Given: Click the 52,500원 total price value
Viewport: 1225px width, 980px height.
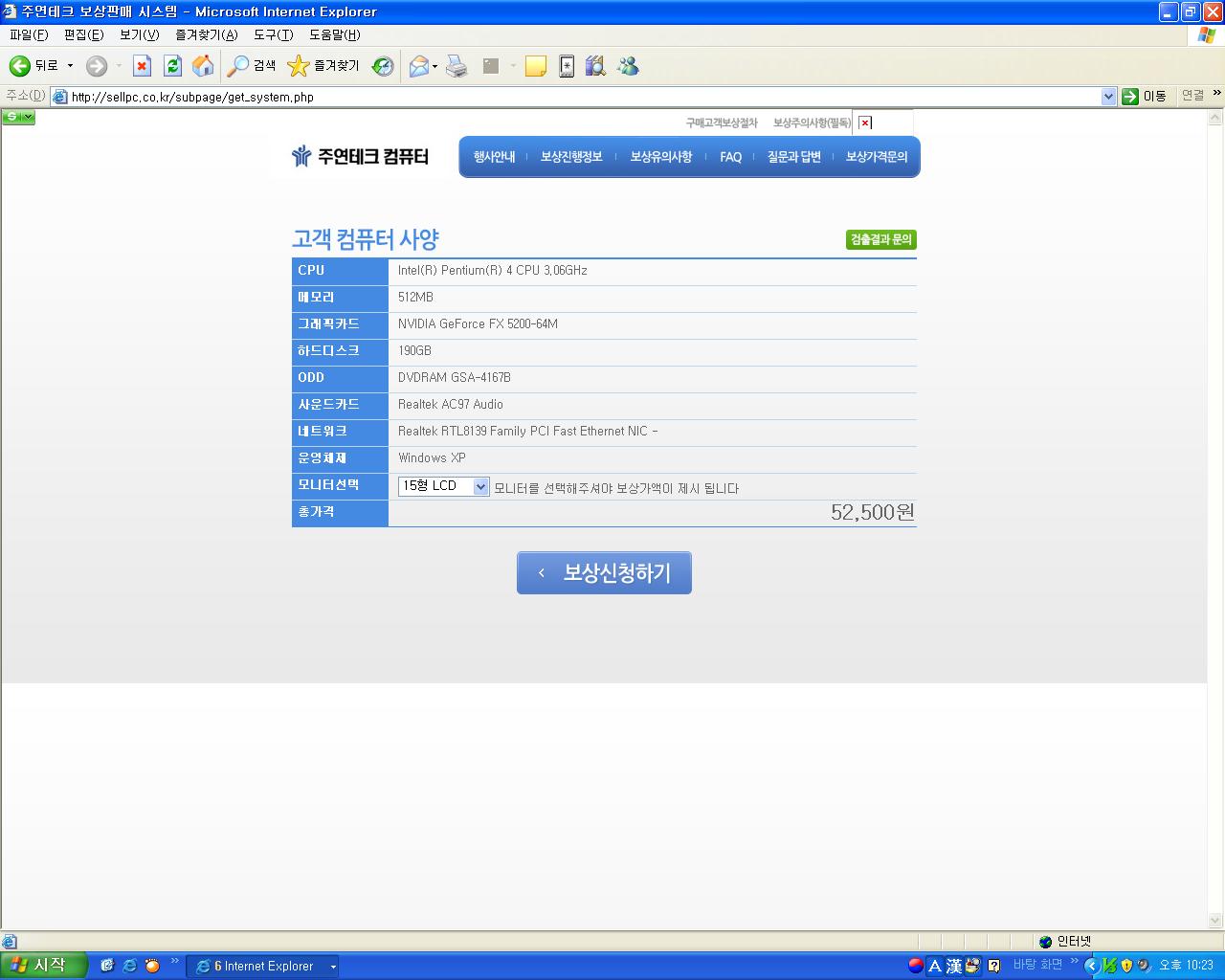Looking at the screenshot, I should [x=872, y=512].
